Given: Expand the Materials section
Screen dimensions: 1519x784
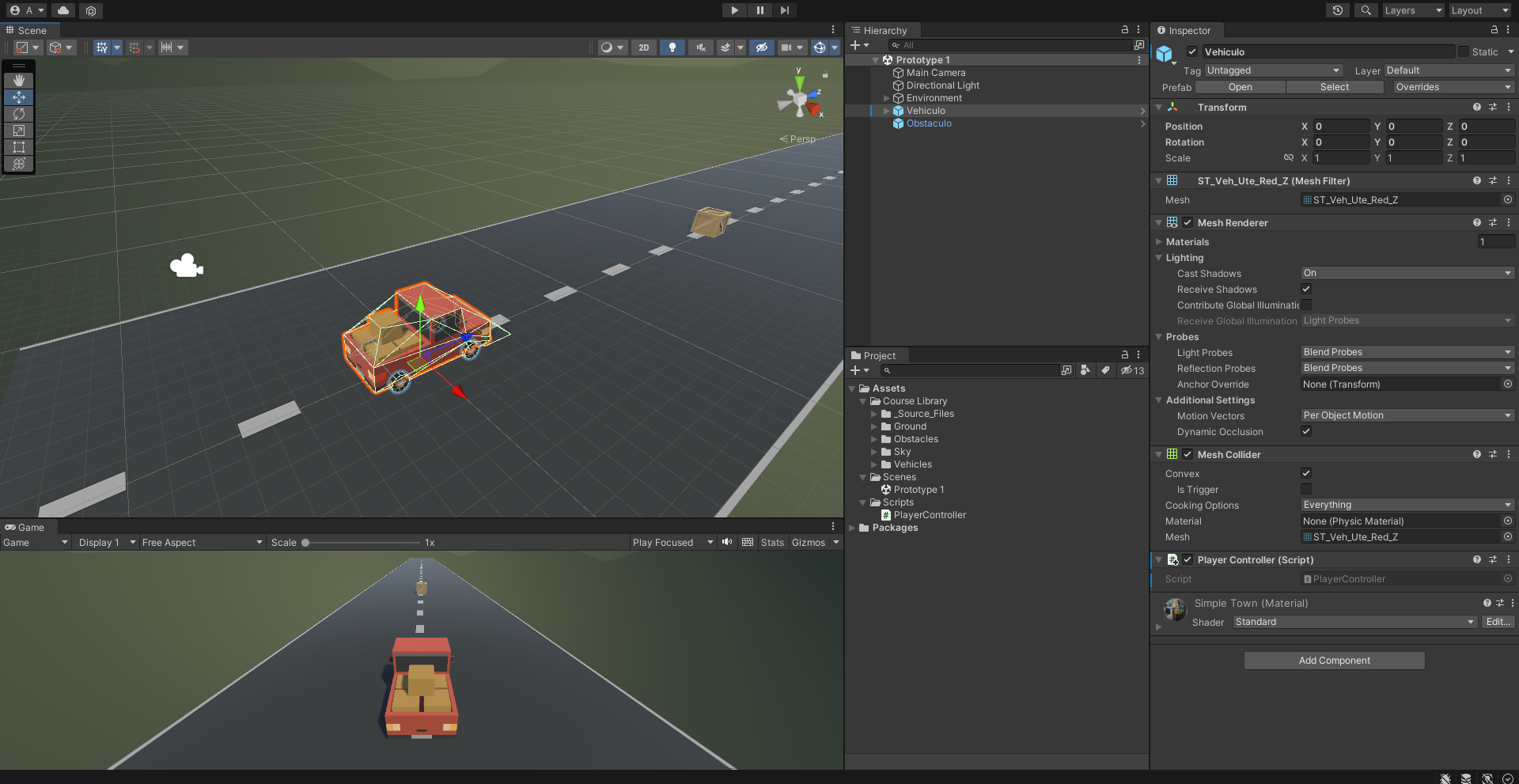Looking at the screenshot, I should (1159, 242).
